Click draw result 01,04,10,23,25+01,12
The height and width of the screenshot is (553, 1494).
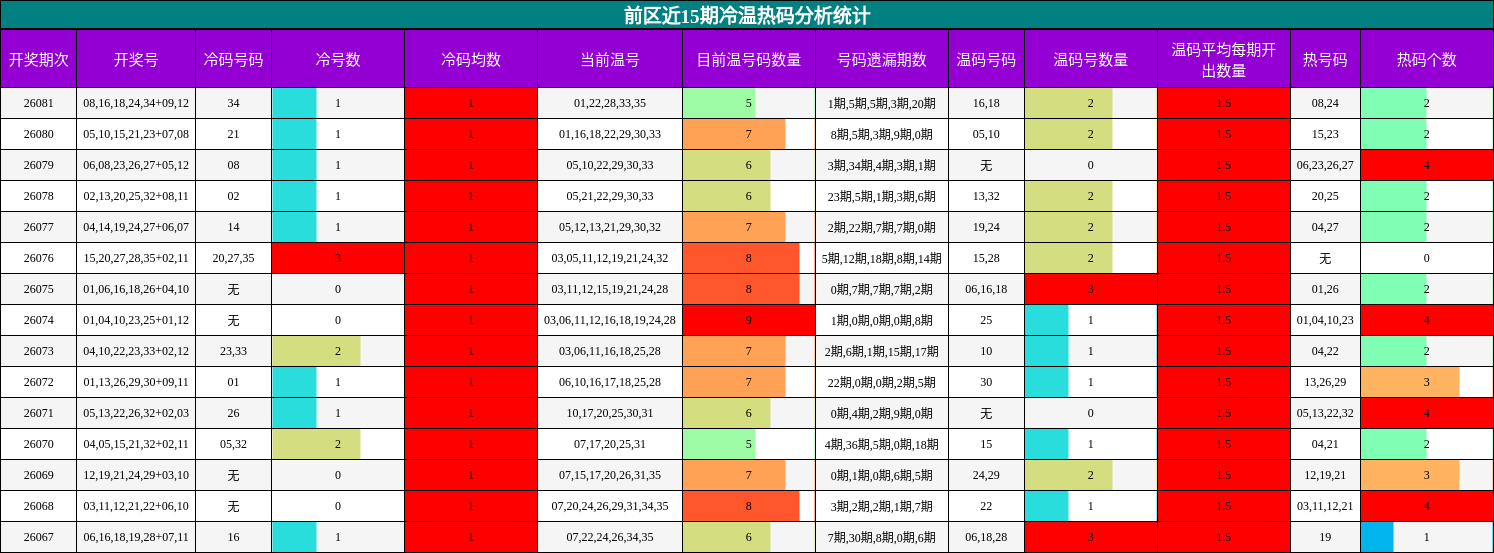point(136,320)
